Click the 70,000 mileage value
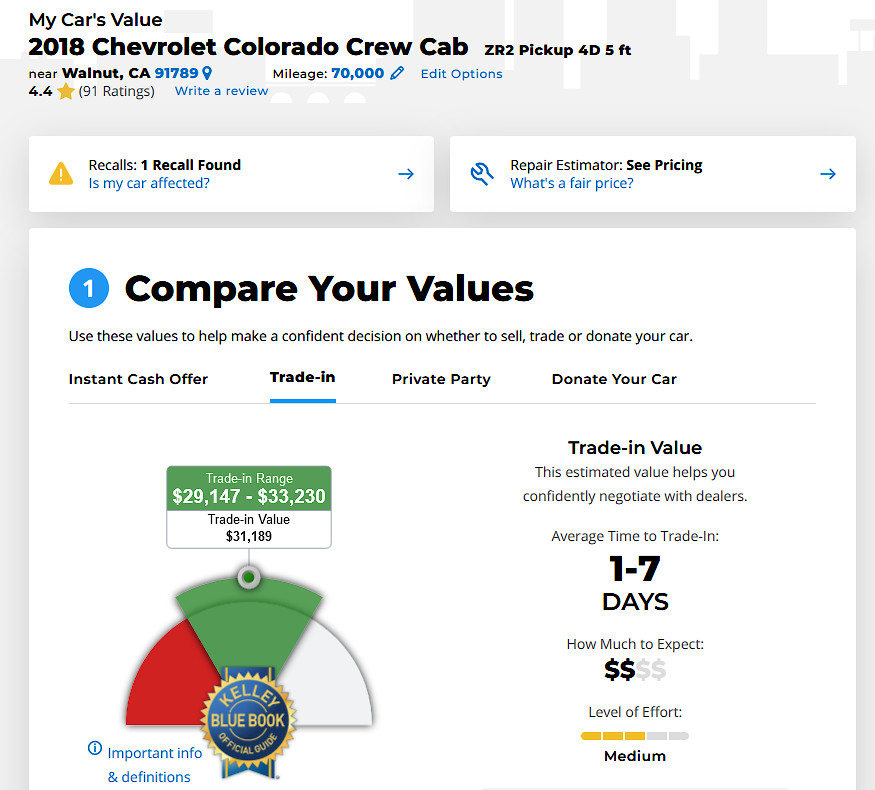Image resolution: width=875 pixels, height=790 pixels. (x=358, y=73)
